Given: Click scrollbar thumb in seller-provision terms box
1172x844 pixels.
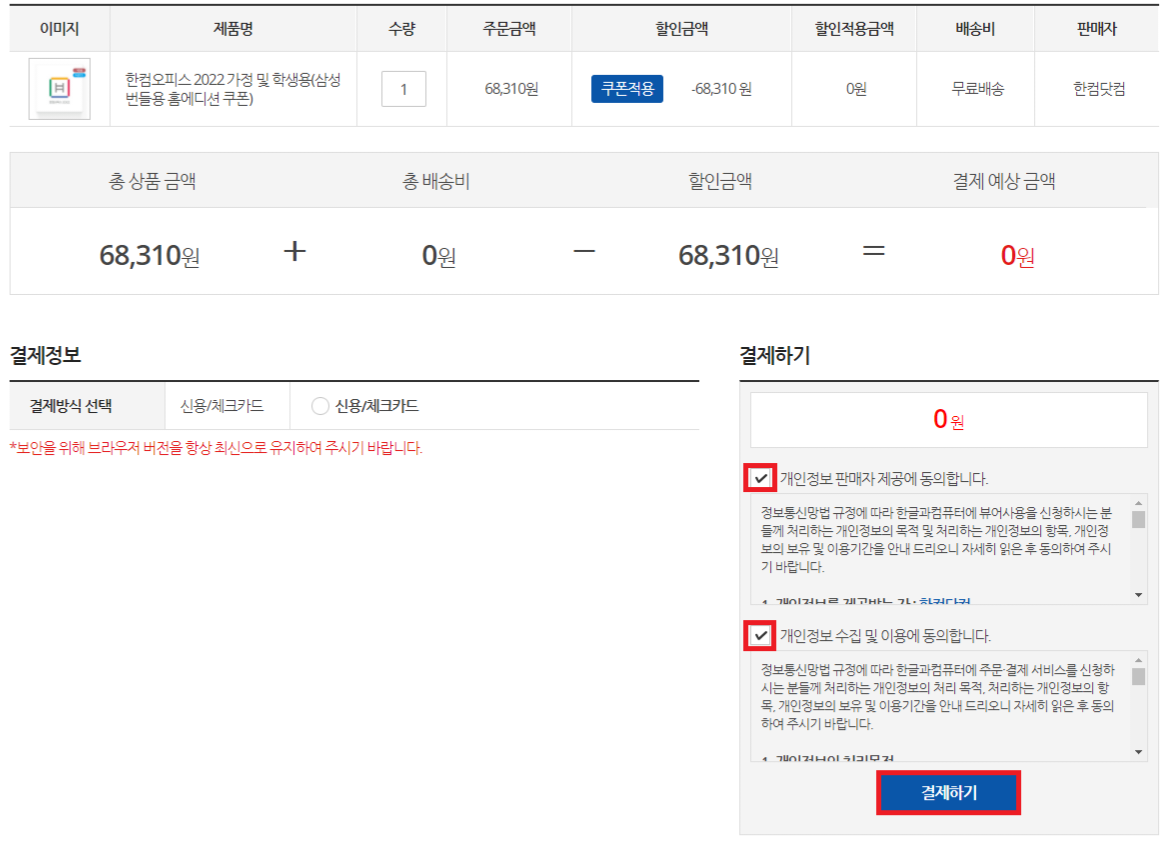Looking at the screenshot, I should click(1138, 520).
